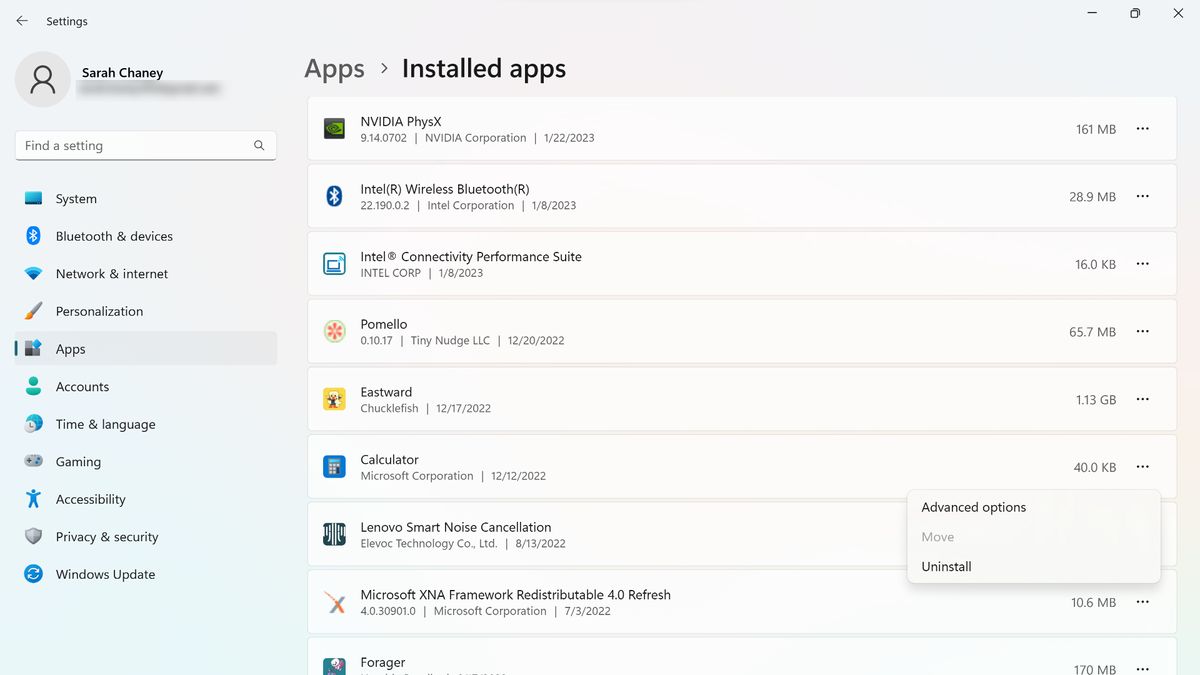Open the ellipsis menu for Pomello
Screen dimensions: 1200x675
point(1142,331)
